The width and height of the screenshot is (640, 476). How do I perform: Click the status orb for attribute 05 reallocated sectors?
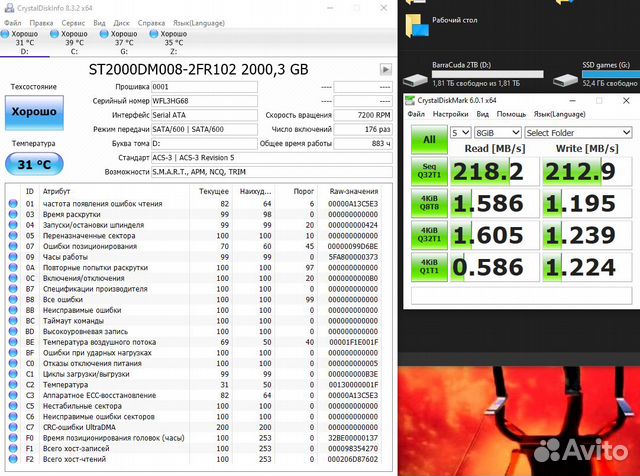[x=13, y=235]
